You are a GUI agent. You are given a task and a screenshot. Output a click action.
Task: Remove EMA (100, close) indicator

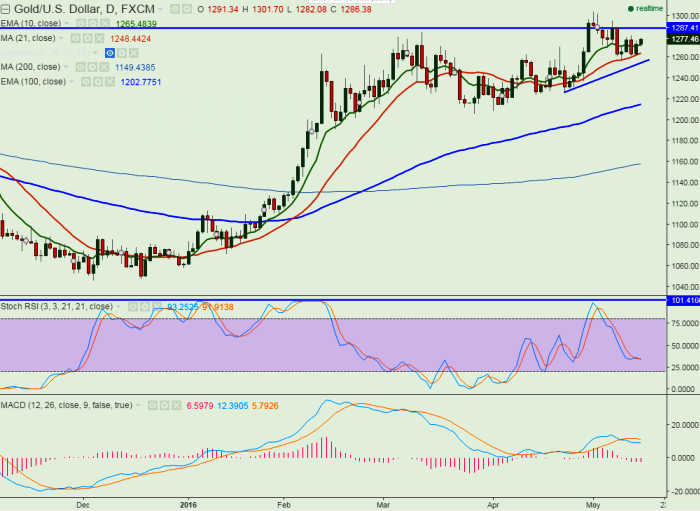point(109,82)
